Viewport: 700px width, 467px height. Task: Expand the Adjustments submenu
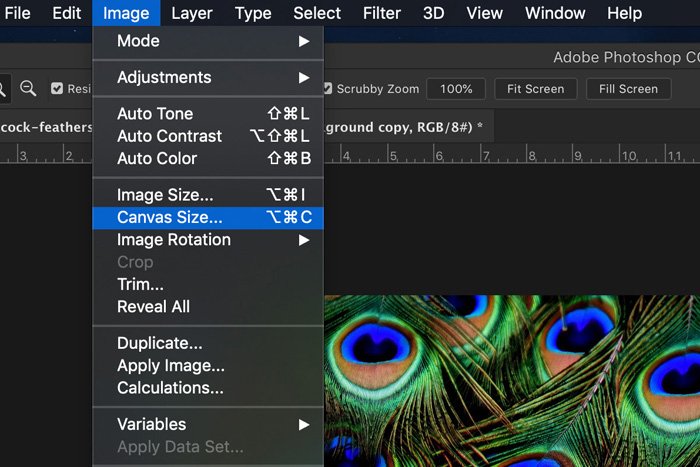pos(208,77)
